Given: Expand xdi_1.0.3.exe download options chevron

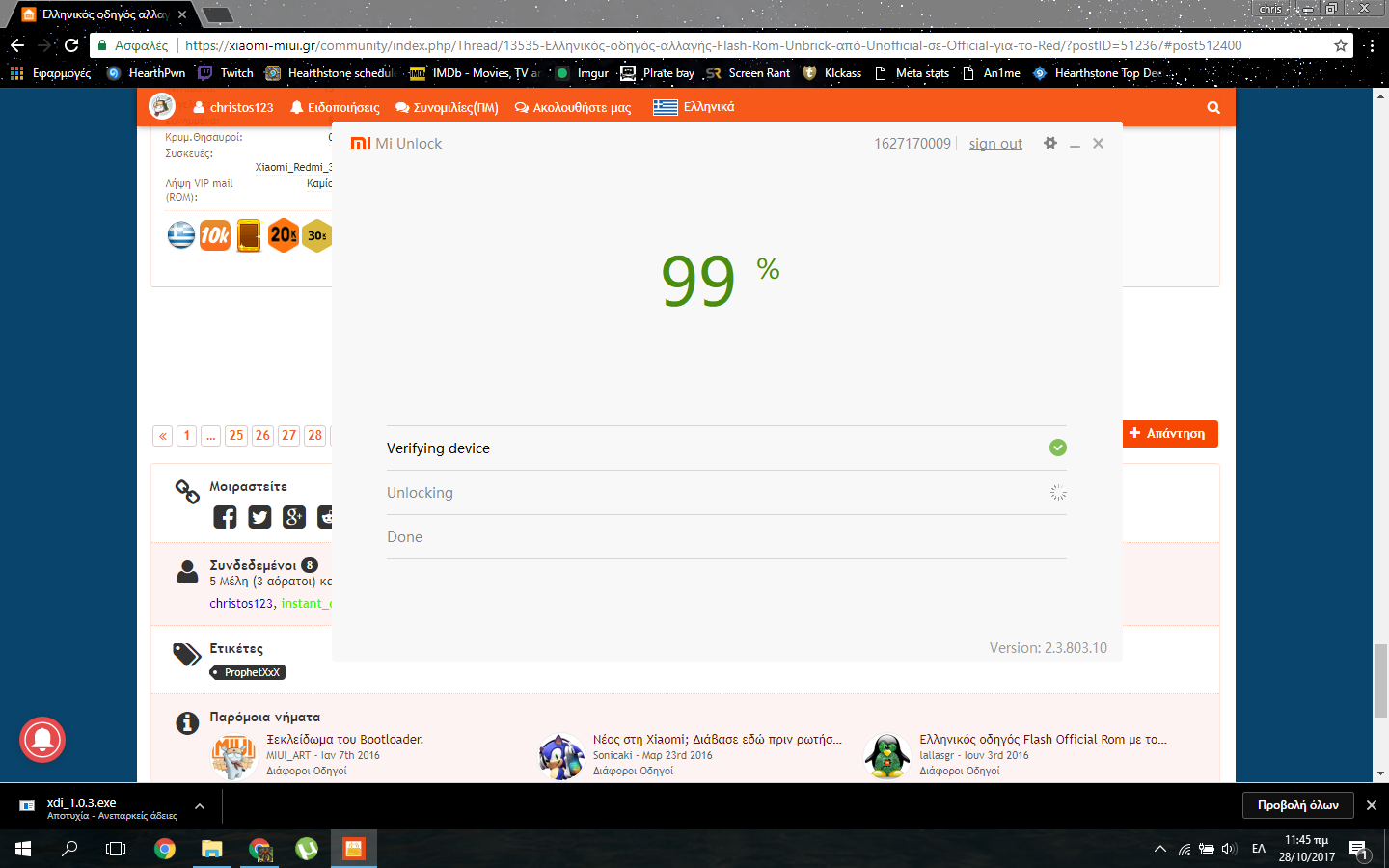Looking at the screenshot, I should pos(199,806).
